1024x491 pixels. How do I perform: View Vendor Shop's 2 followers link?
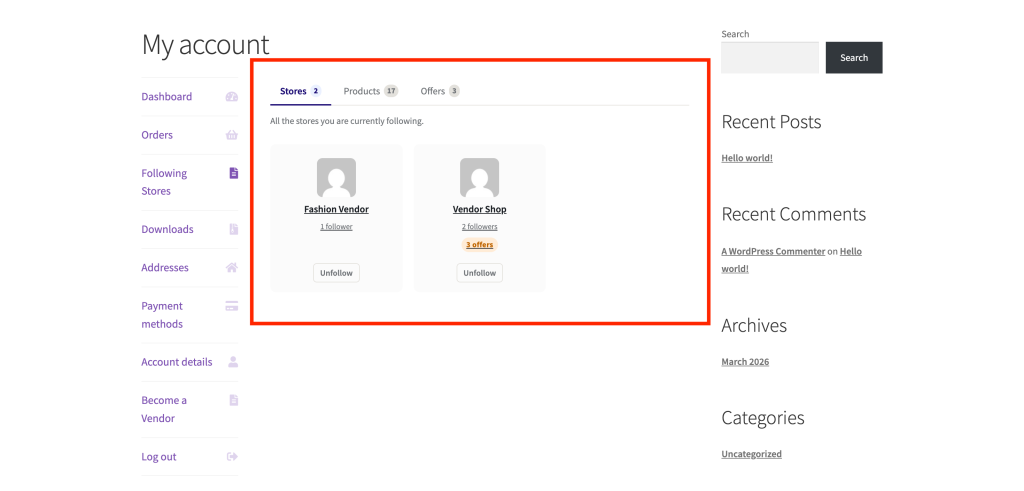click(479, 227)
